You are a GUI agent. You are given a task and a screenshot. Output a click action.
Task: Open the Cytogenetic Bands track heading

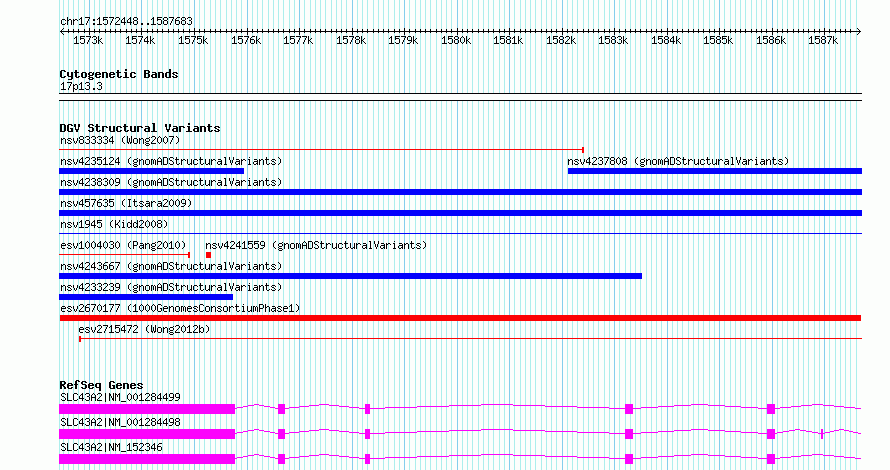[x=119, y=74]
